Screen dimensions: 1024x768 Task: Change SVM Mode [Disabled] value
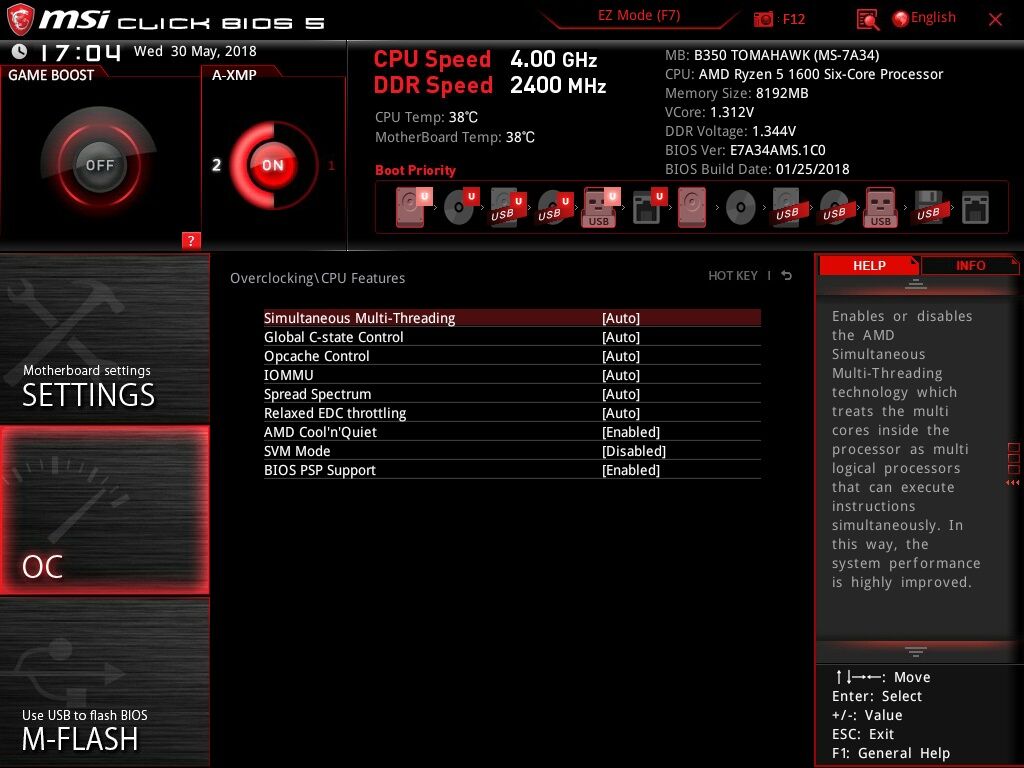click(x=633, y=451)
